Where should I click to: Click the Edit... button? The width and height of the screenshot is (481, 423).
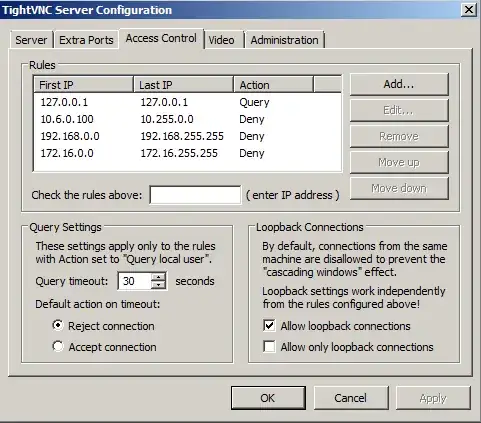click(x=399, y=110)
